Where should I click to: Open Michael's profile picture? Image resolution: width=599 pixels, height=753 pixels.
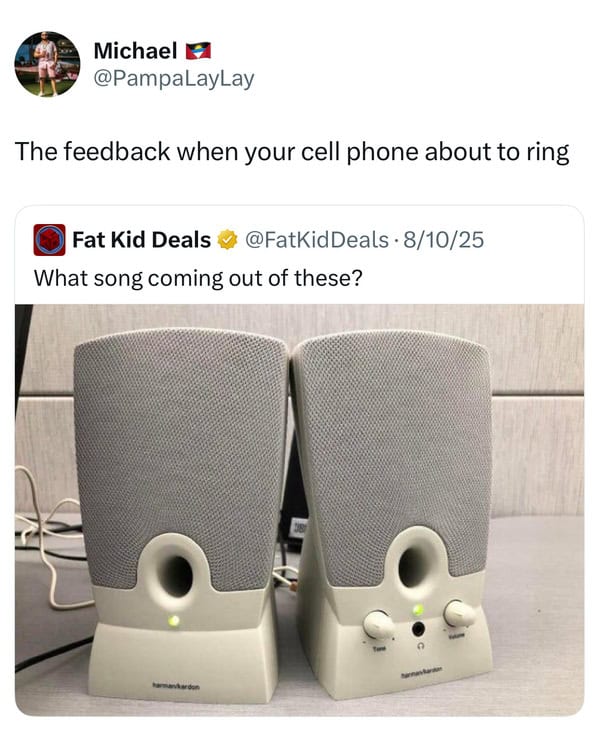47,64
